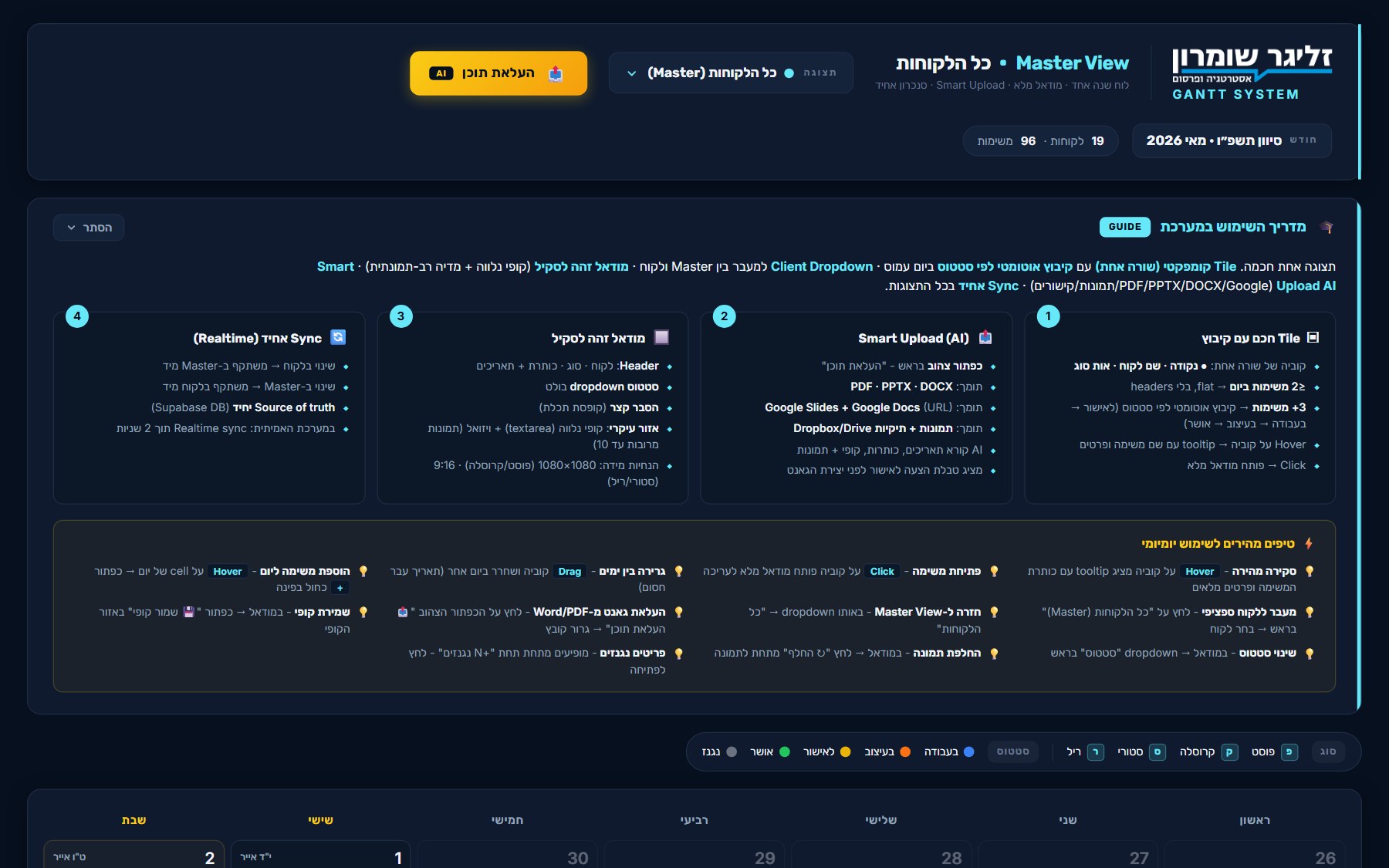Click the bulb icon beside 'פריטים נגנזים' tip
The width and height of the screenshot is (1389, 868).
(x=678, y=654)
